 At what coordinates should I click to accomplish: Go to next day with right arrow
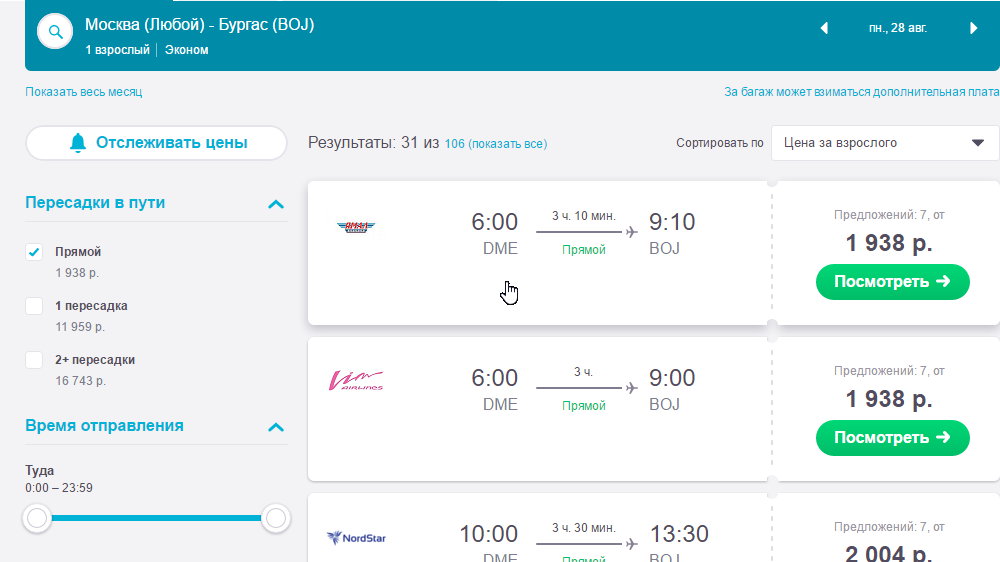(973, 28)
